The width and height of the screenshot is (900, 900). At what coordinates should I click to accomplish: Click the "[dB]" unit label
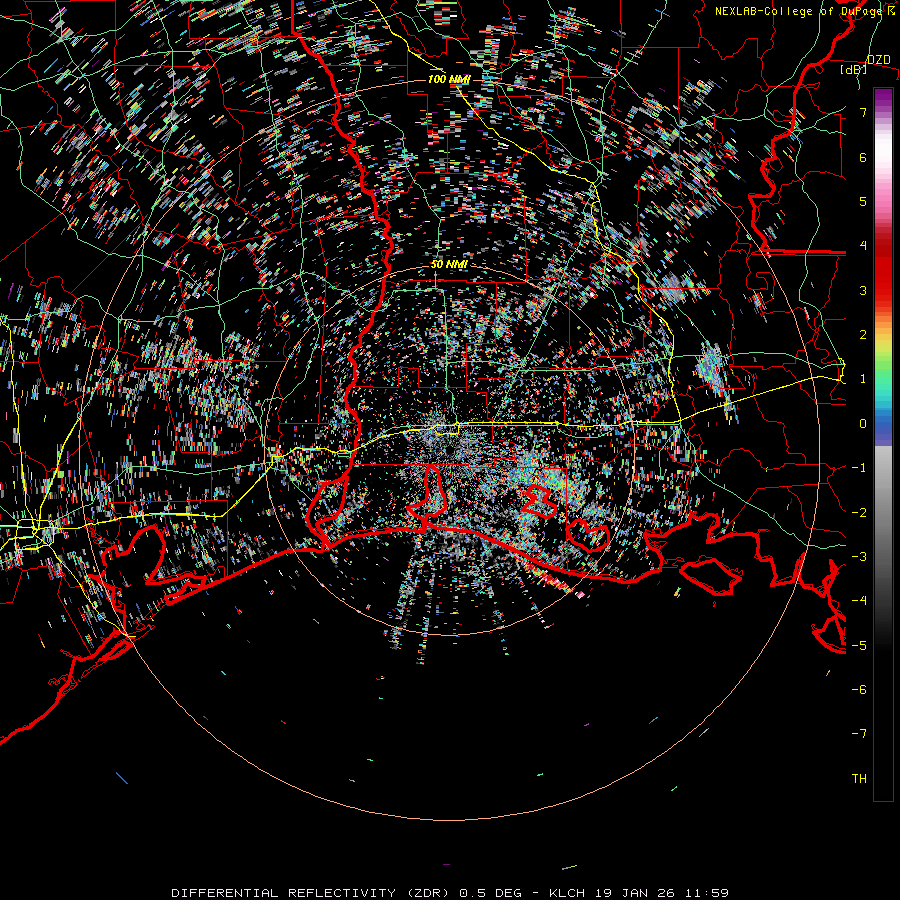point(853,69)
